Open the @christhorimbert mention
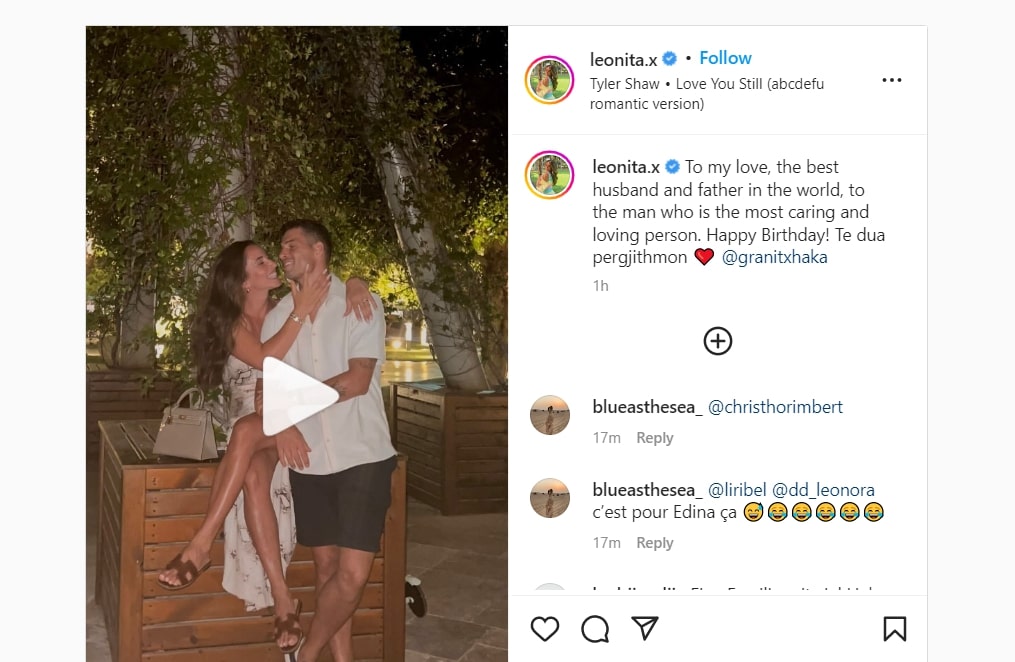This screenshot has width=1015, height=662. point(775,407)
